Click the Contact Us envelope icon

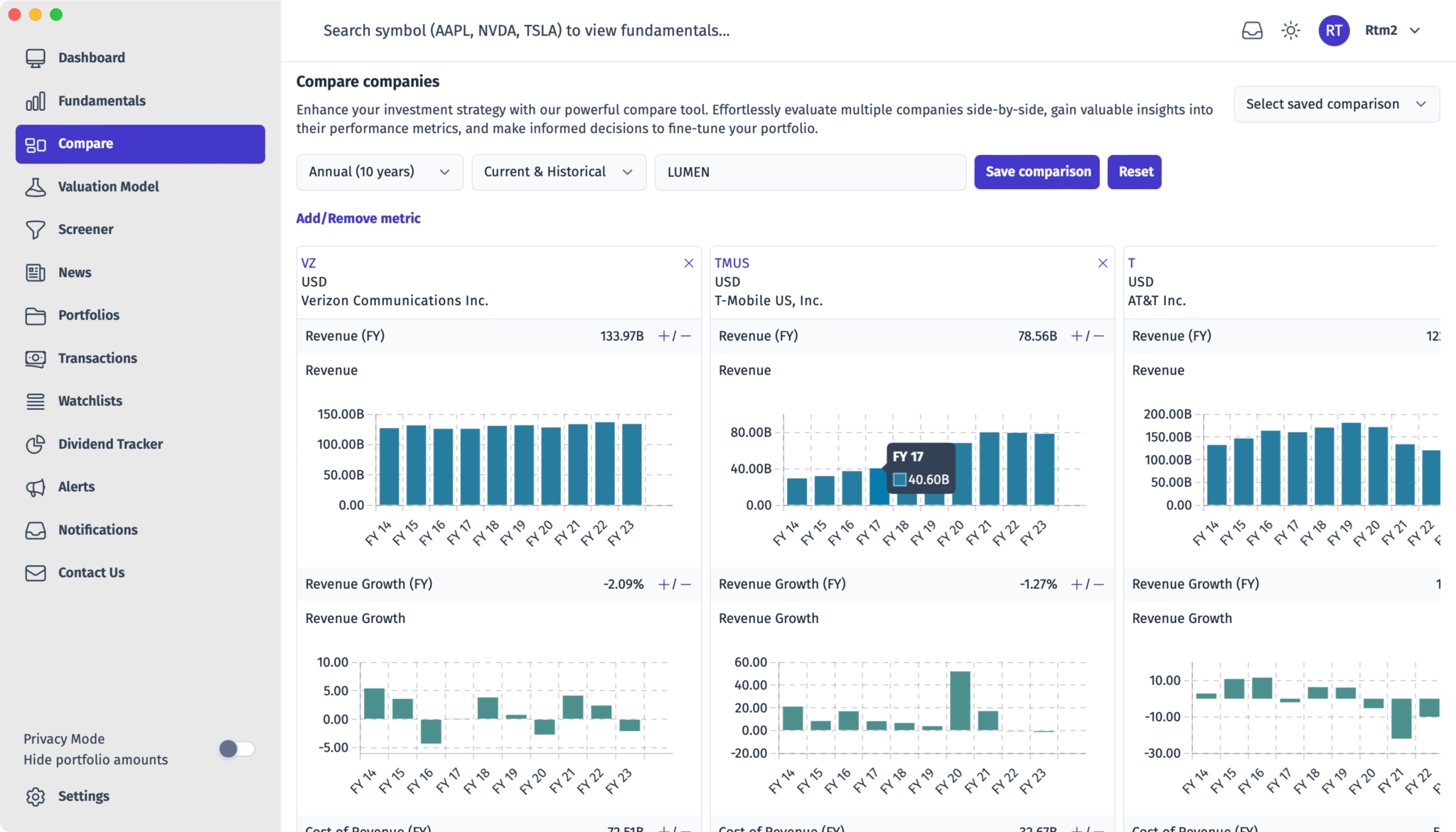pos(36,573)
